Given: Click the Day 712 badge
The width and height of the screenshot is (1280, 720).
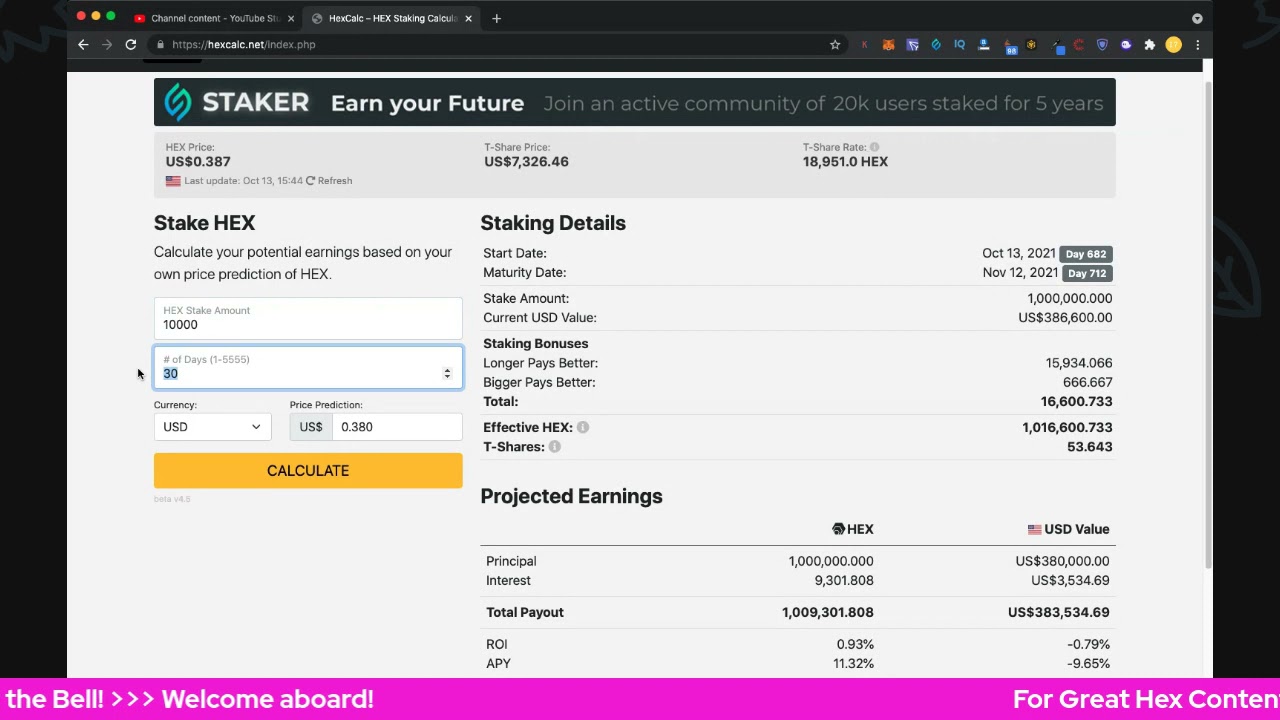Looking at the screenshot, I should [x=1085, y=273].
